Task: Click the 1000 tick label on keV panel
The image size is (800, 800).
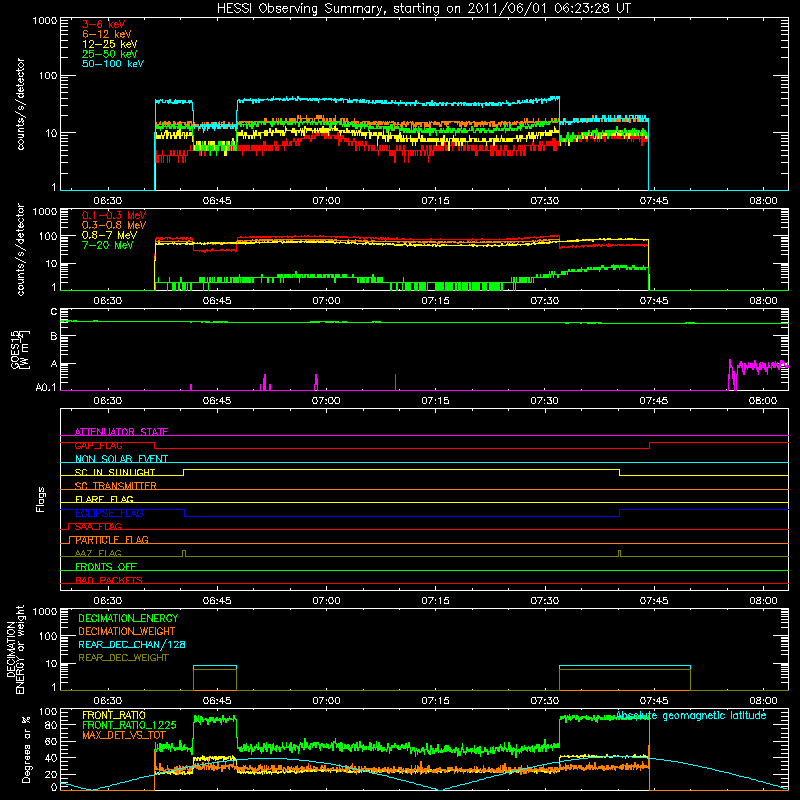Action: [x=45, y=21]
